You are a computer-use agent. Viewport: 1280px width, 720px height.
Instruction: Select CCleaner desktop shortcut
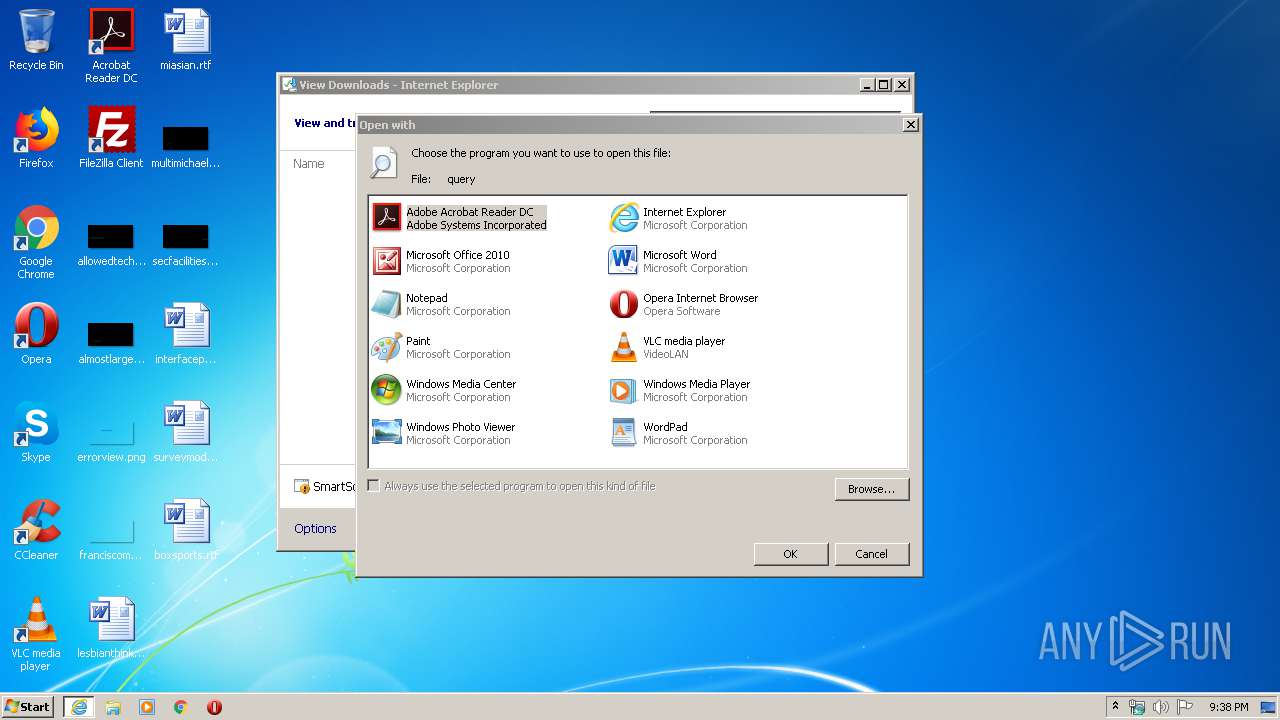[x=36, y=530]
